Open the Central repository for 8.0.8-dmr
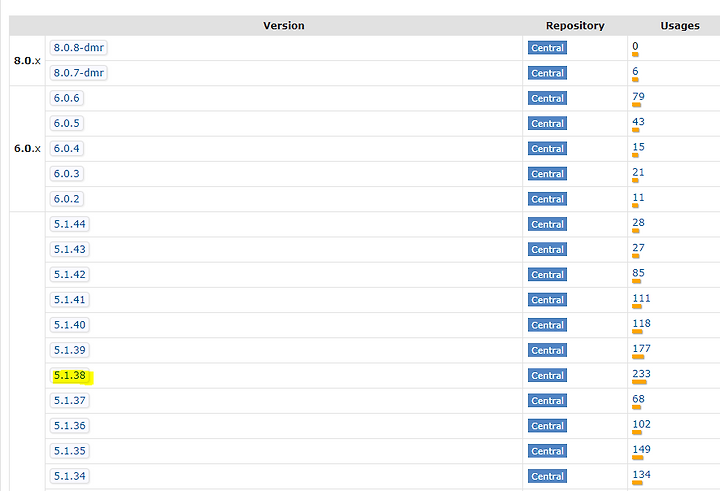This screenshot has width=720, height=491. [547, 48]
